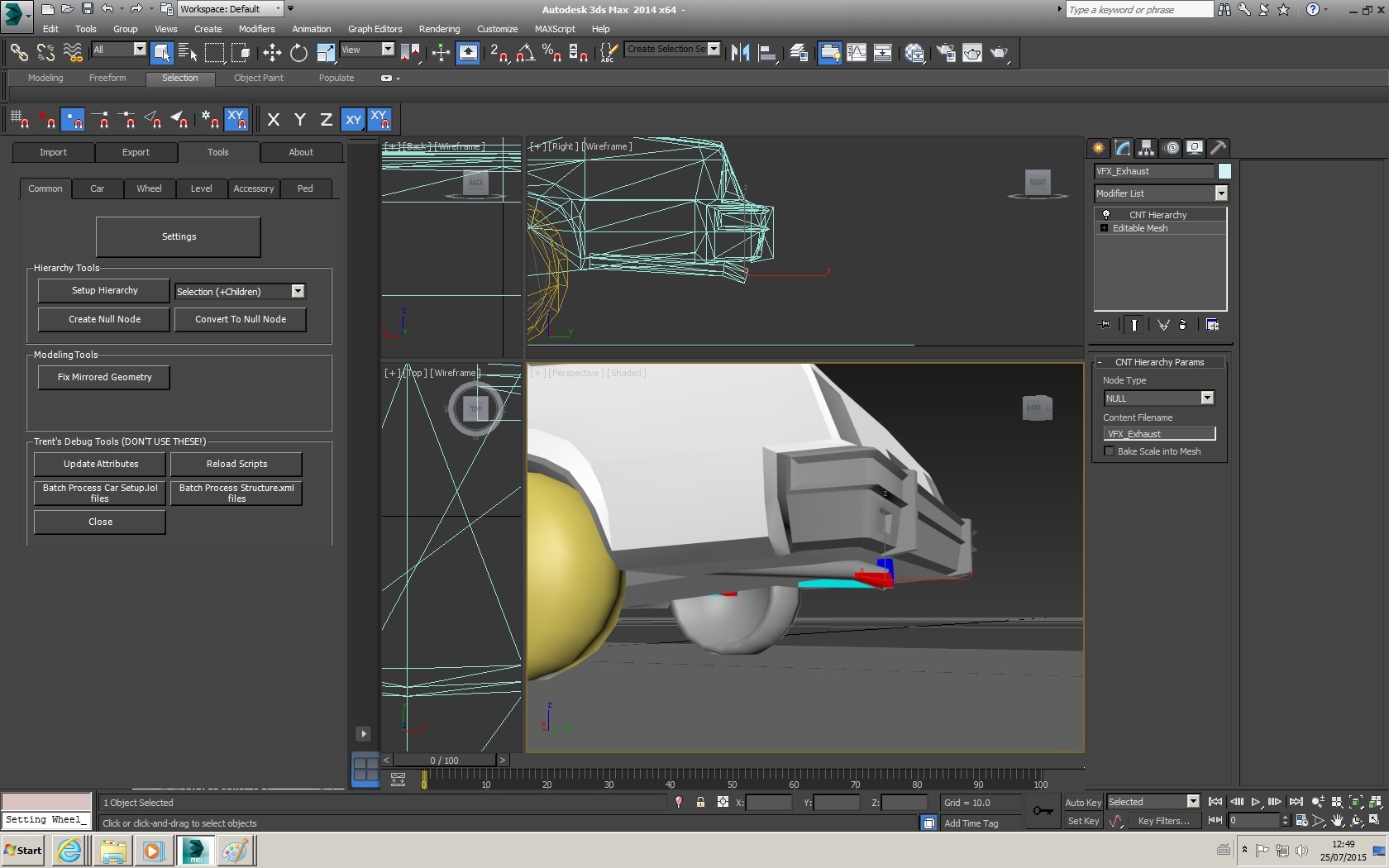1389x868 pixels.
Task: Open the Modifier List dropdown
Action: click(x=1220, y=193)
